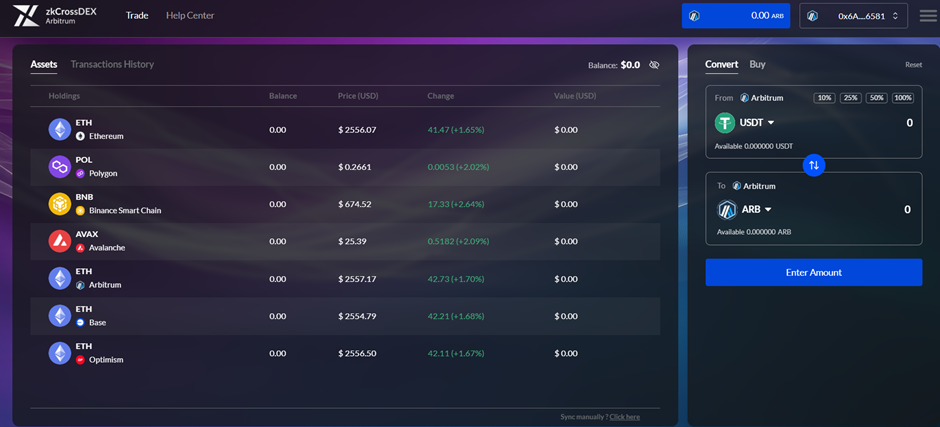Click the 50% amount button

point(876,98)
